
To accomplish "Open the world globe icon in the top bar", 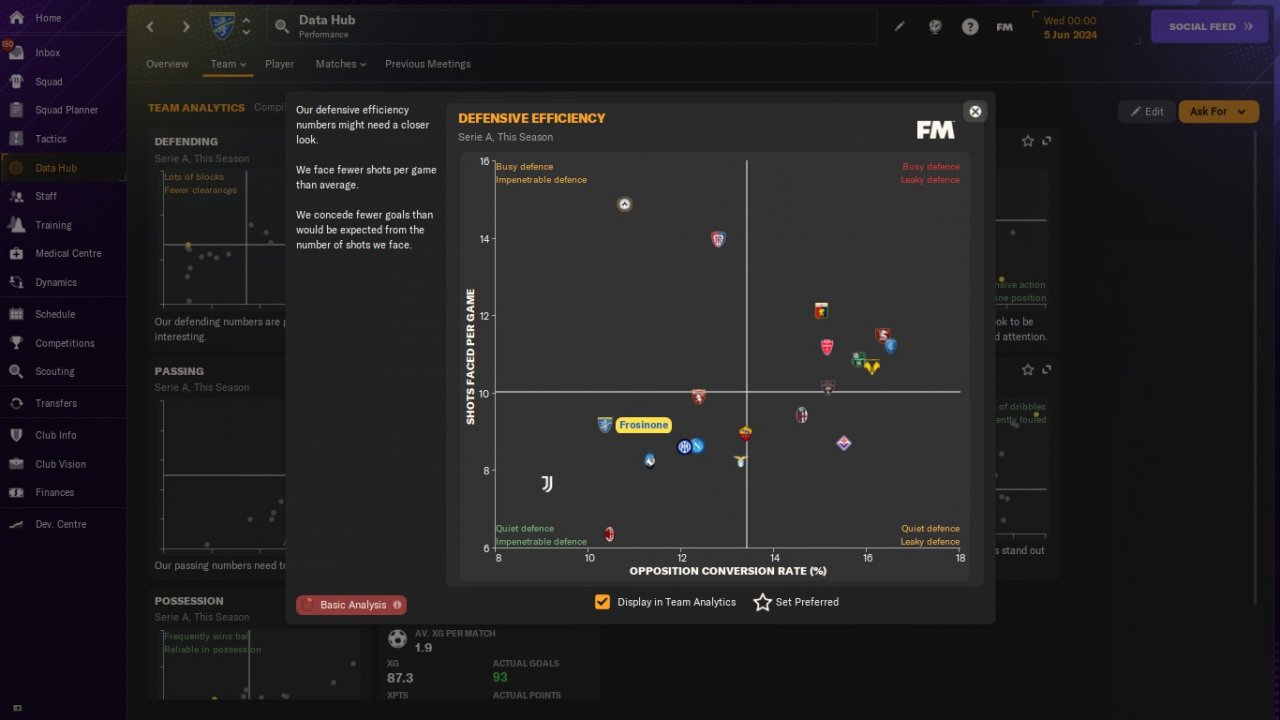I will tap(935, 27).
